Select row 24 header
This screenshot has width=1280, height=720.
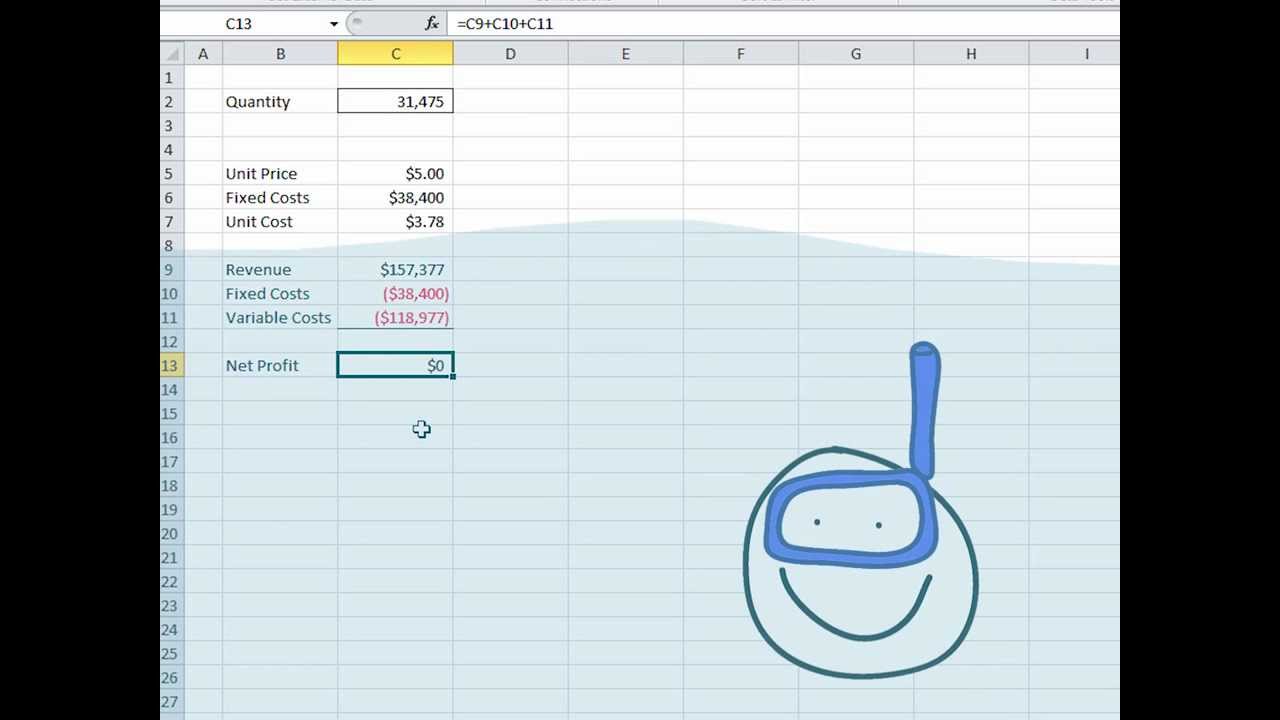[172, 630]
